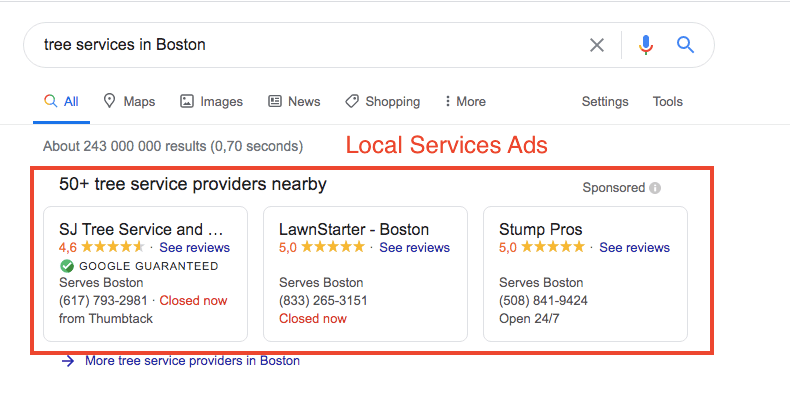Open the Stump Pros ad card
The image size is (790, 394).
(585, 274)
